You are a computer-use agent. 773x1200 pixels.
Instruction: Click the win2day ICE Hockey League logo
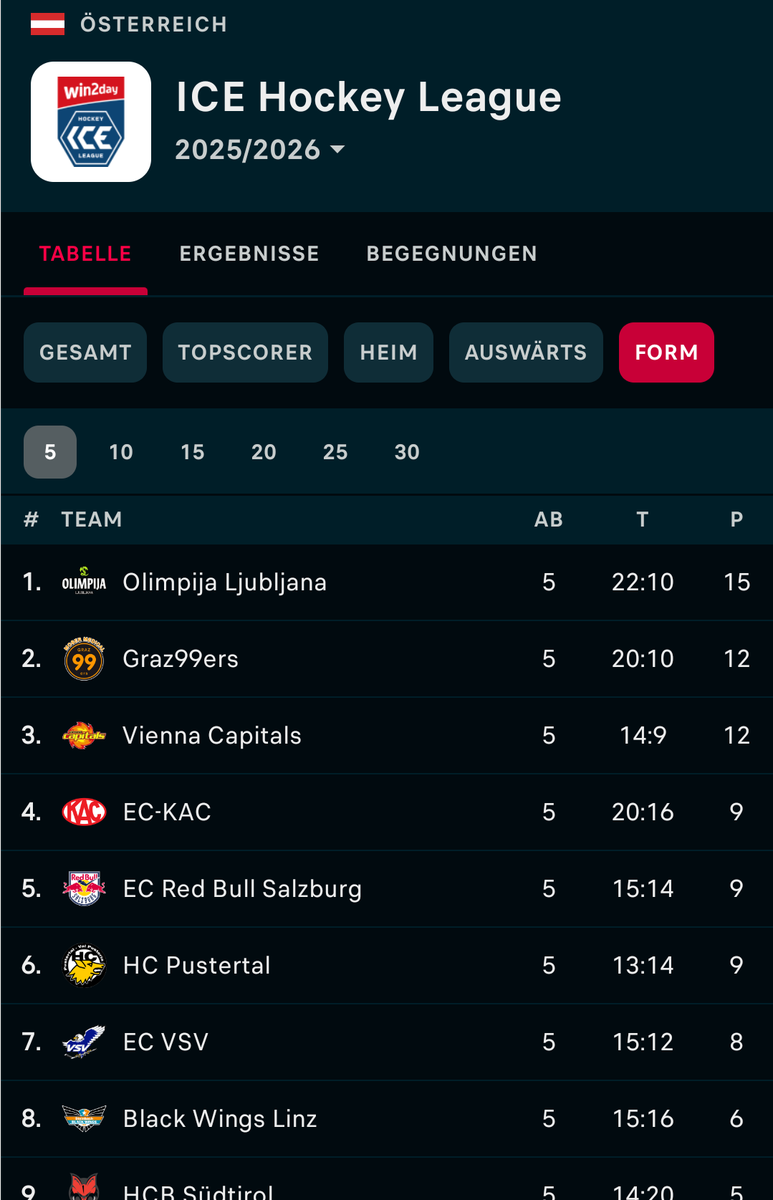click(x=91, y=122)
